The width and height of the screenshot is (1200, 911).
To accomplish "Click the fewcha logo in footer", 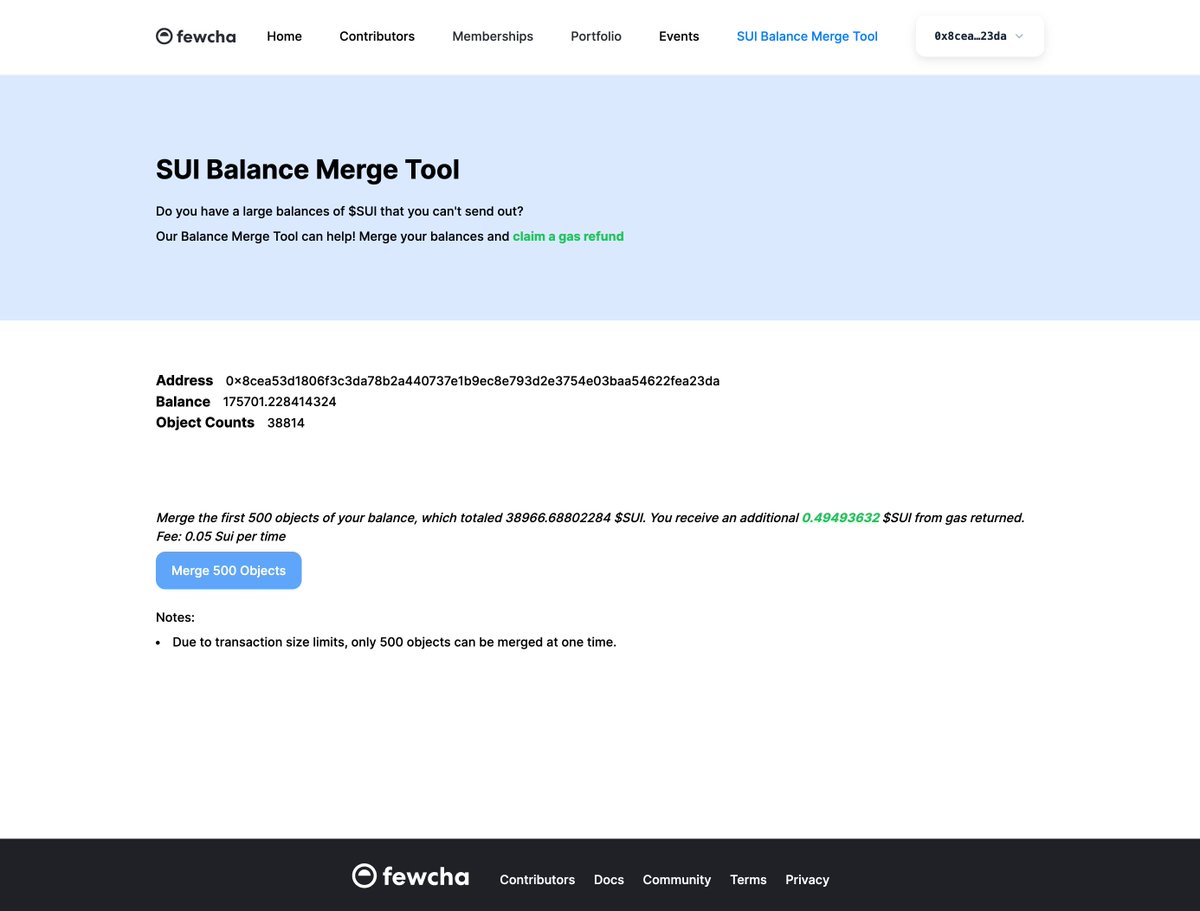I will point(410,876).
